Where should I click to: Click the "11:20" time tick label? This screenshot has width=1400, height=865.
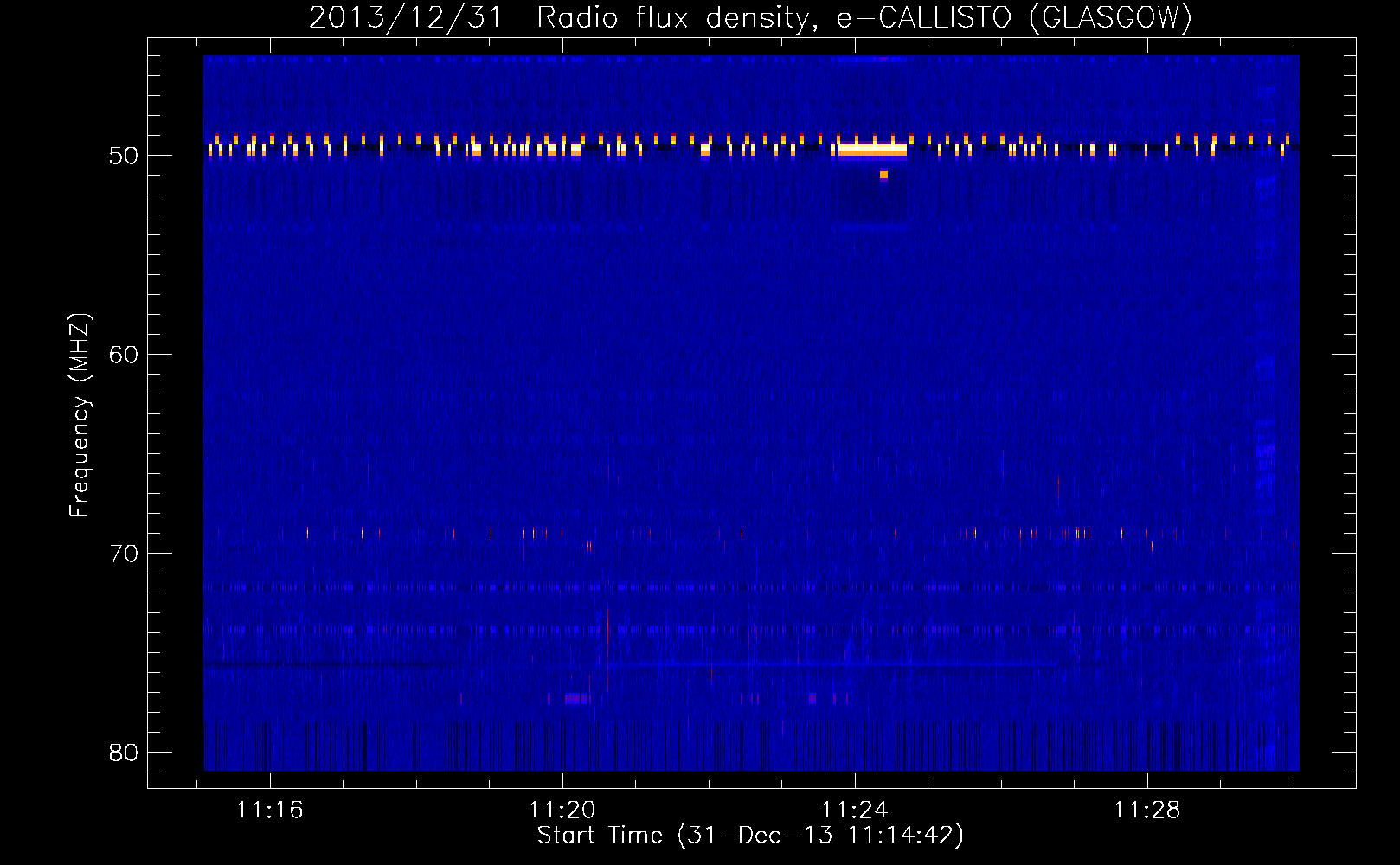[562, 811]
